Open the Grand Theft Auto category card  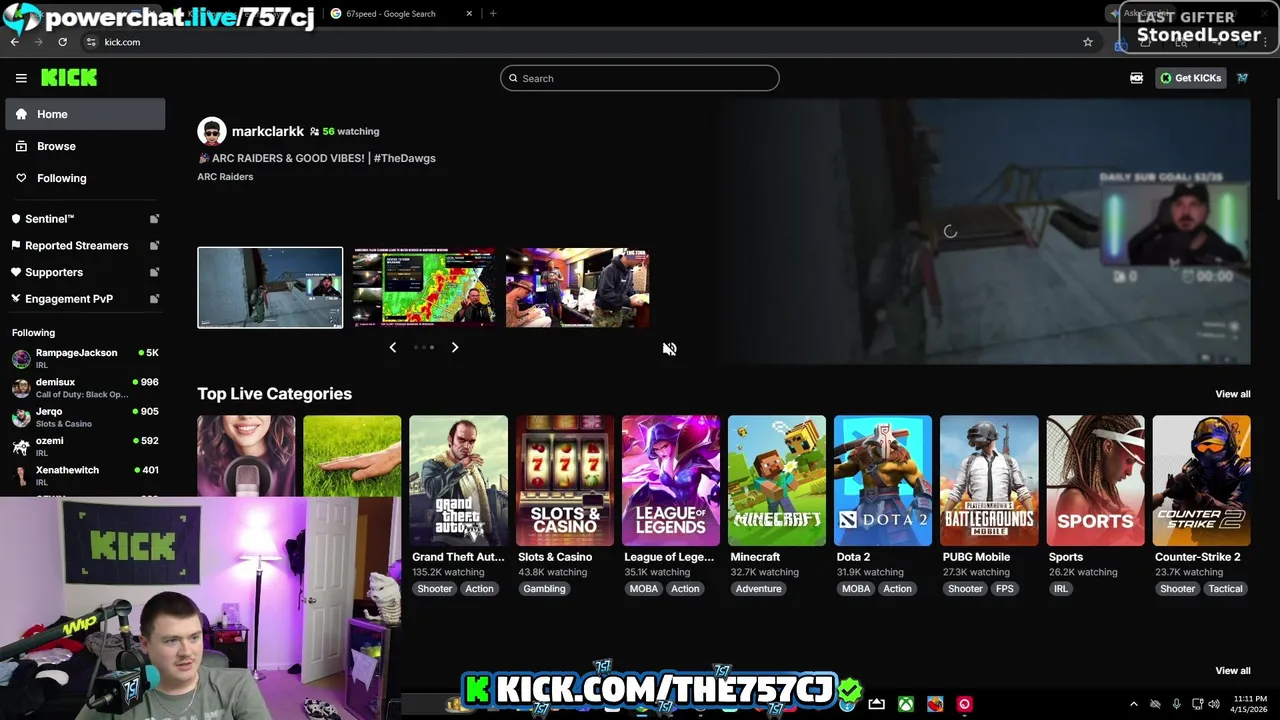[458, 481]
